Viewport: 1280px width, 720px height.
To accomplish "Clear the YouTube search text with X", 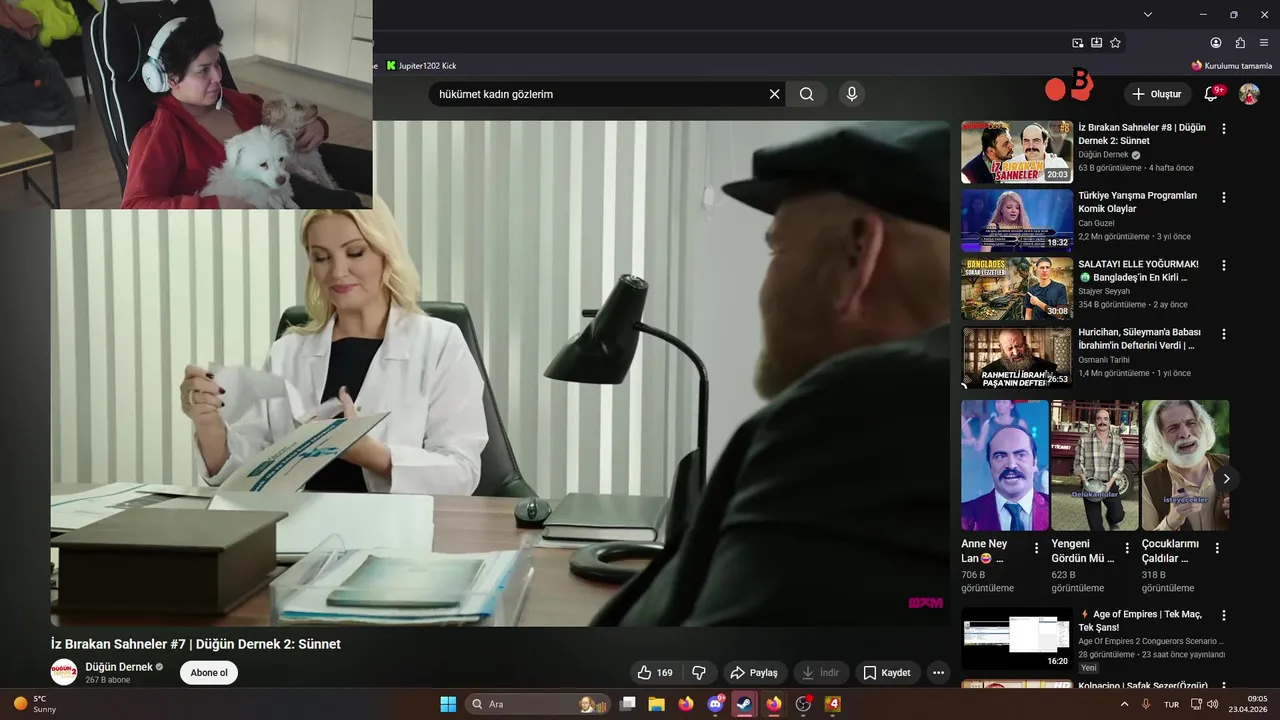I will tap(774, 94).
